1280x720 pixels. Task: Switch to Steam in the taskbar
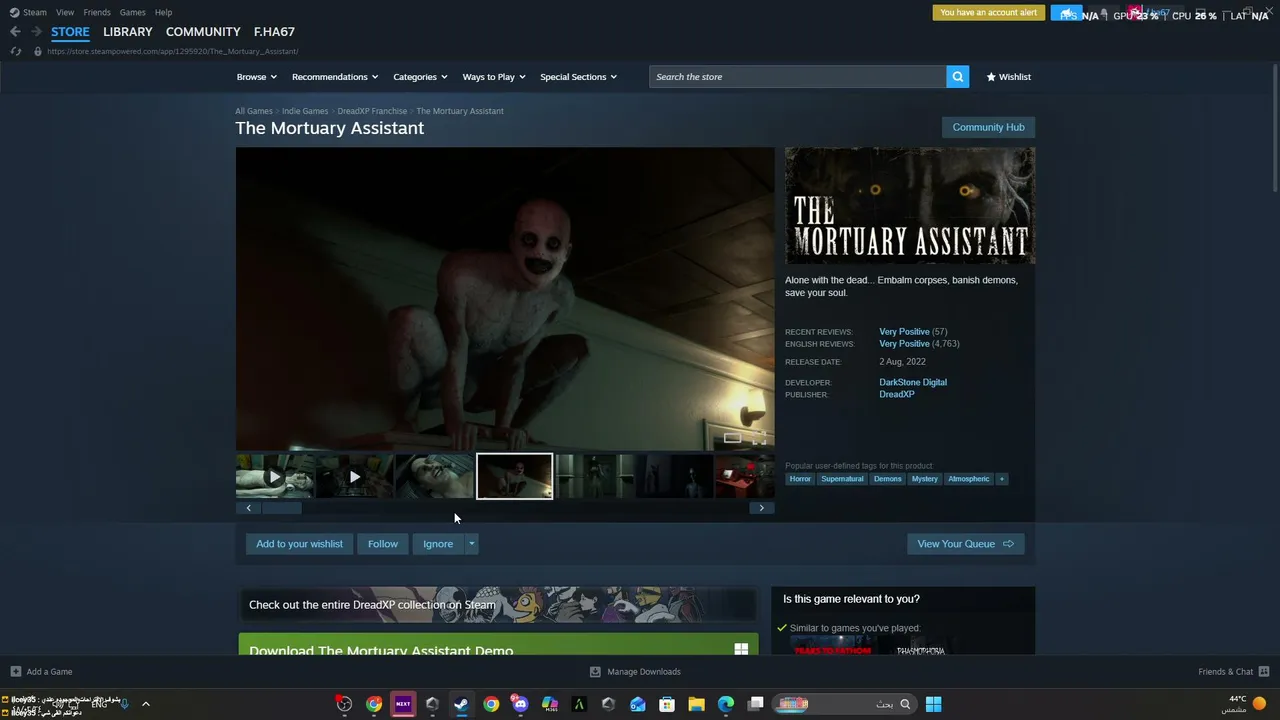[461, 704]
